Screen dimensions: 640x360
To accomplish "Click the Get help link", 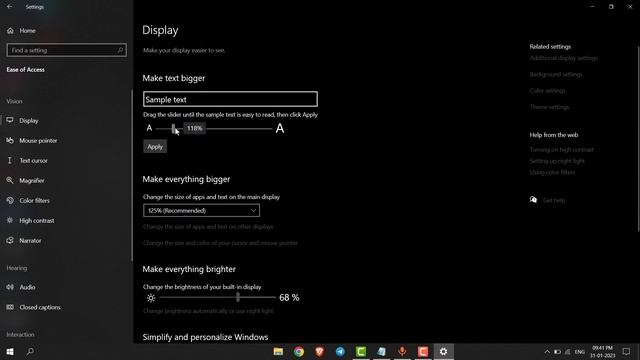I will 554,200.
